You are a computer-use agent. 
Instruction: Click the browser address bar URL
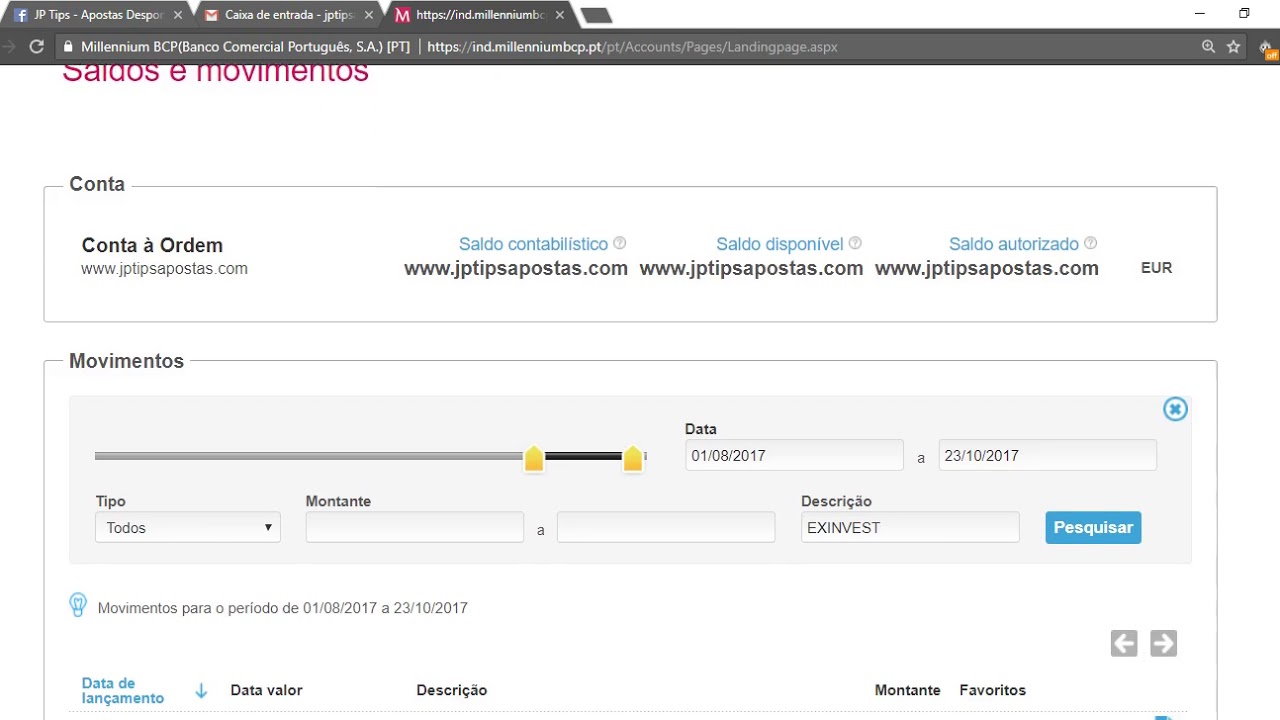[x=632, y=47]
